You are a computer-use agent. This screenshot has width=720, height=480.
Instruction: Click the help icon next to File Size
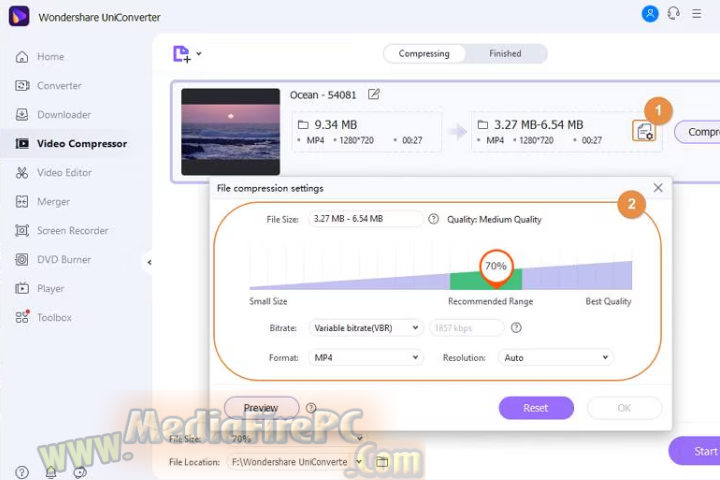pos(433,219)
